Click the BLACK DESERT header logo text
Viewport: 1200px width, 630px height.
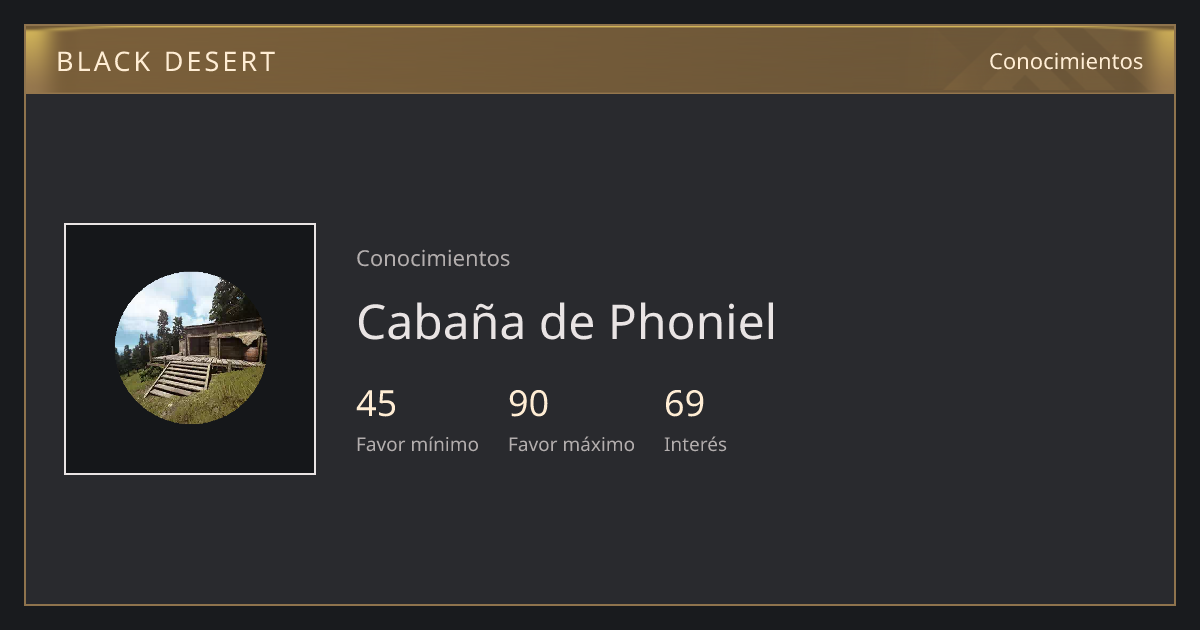pyautogui.click(x=166, y=62)
